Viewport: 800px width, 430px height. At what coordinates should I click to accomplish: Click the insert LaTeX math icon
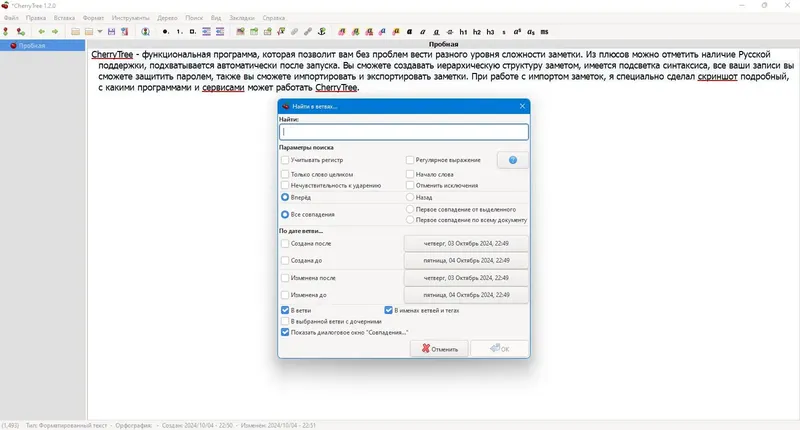click(281, 32)
